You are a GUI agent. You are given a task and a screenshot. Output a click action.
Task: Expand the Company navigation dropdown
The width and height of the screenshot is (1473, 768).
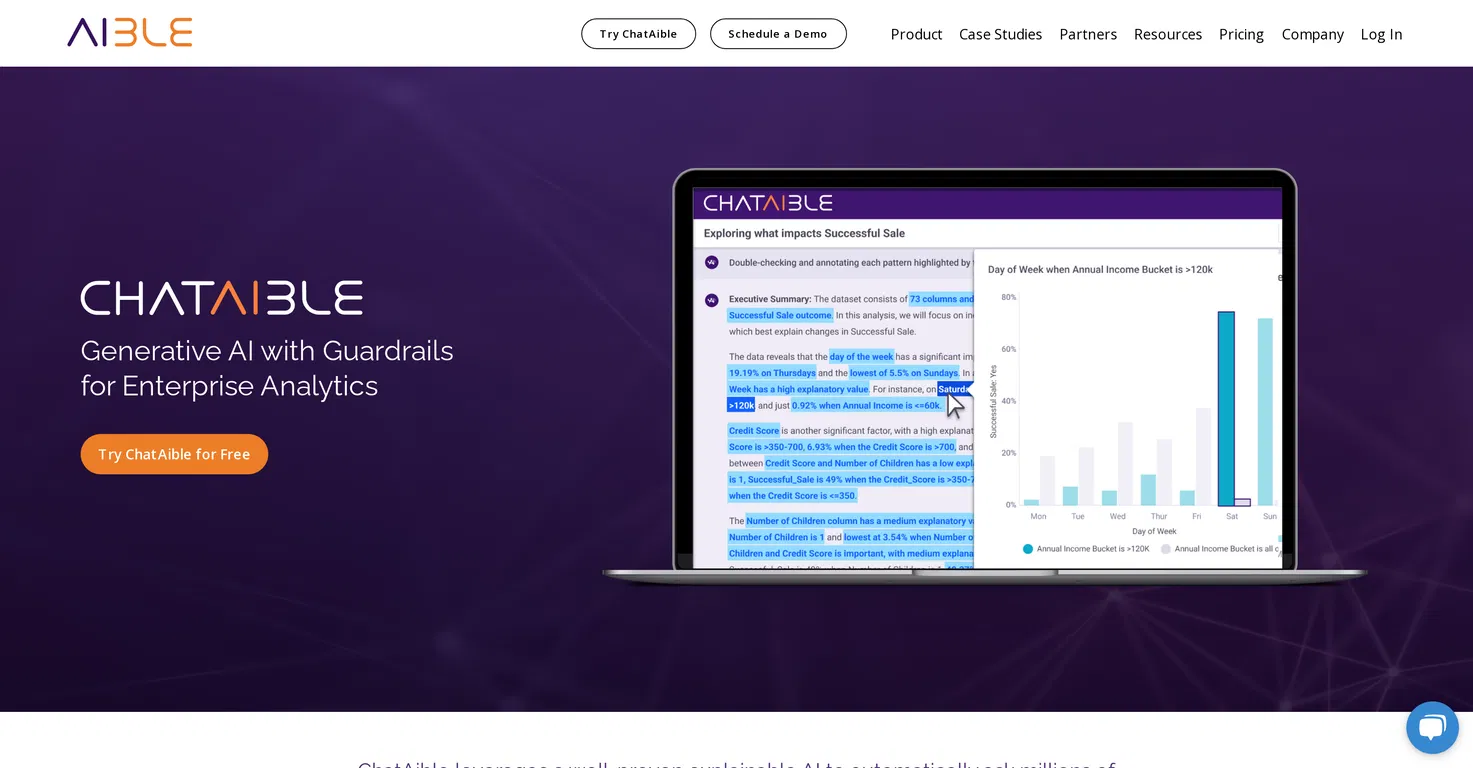(1312, 34)
